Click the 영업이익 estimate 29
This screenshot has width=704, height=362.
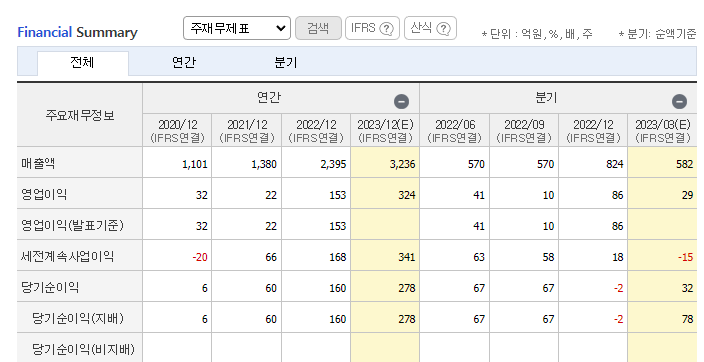[x=688, y=195]
